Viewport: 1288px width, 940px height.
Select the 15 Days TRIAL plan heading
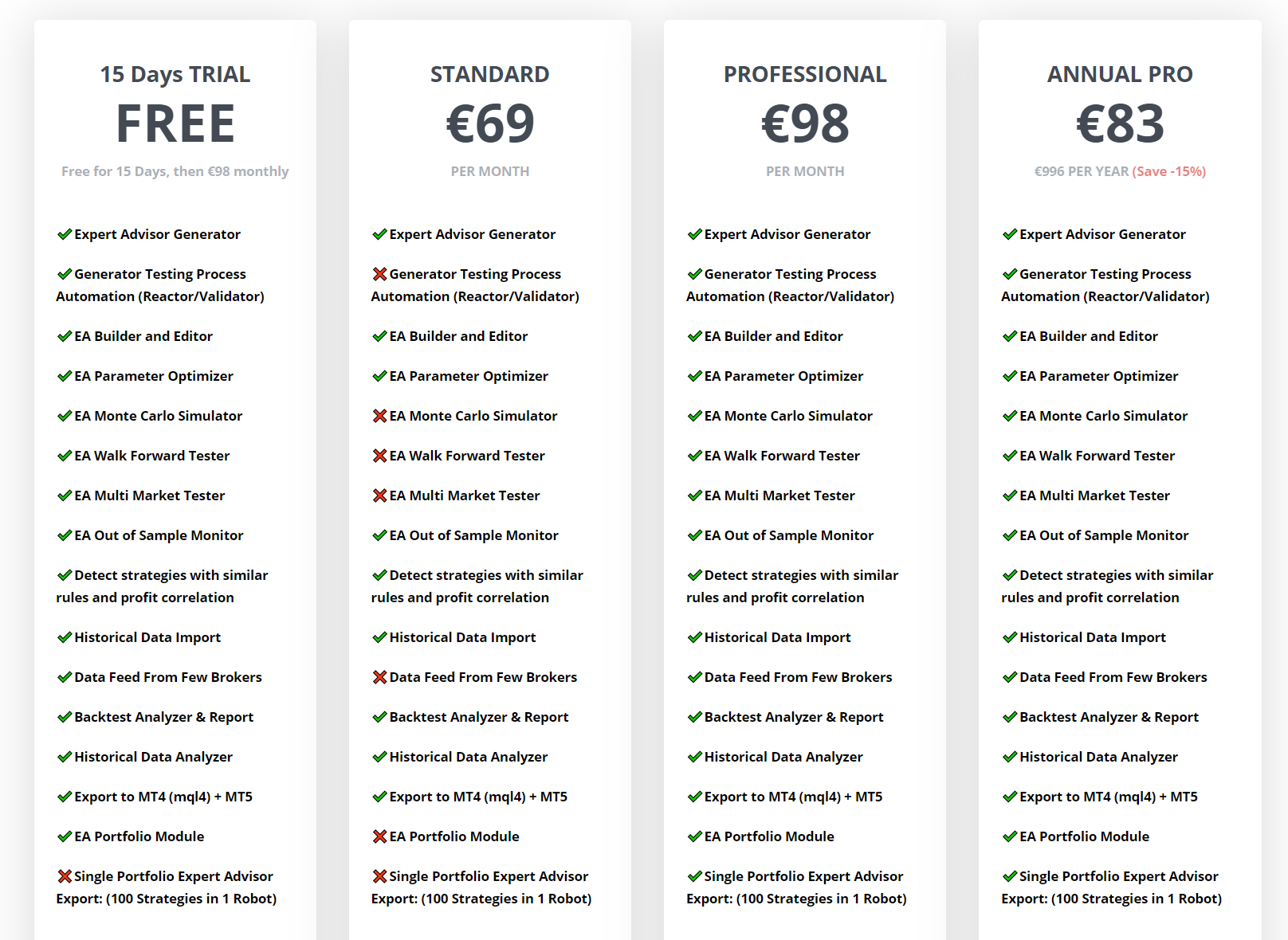(x=175, y=74)
